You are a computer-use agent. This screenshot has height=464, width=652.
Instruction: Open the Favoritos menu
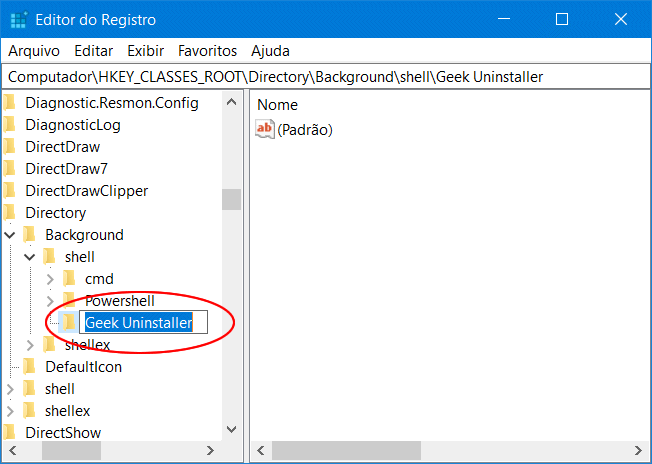(207, 50)
